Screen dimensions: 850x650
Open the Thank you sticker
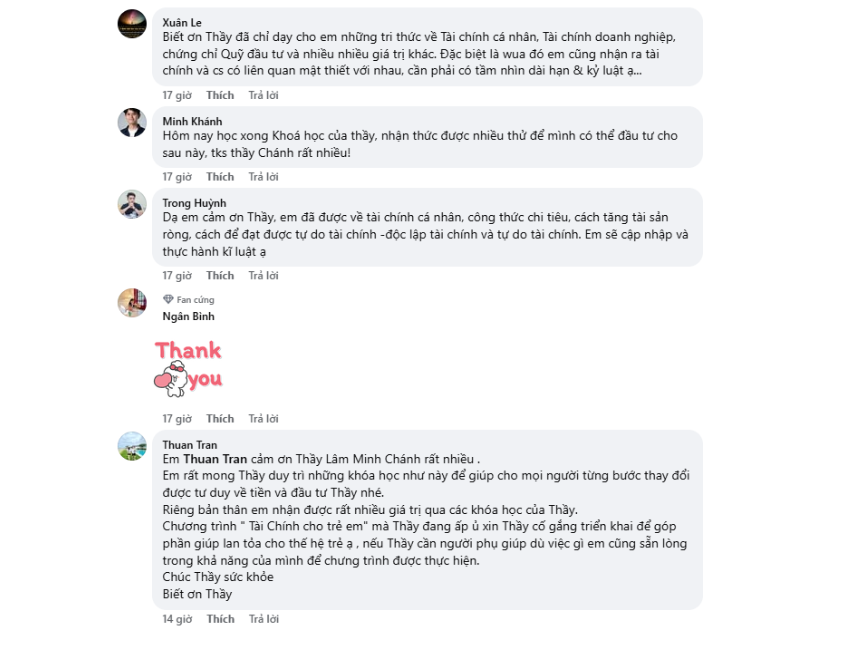pyautogui.click(x=188, y=366)
